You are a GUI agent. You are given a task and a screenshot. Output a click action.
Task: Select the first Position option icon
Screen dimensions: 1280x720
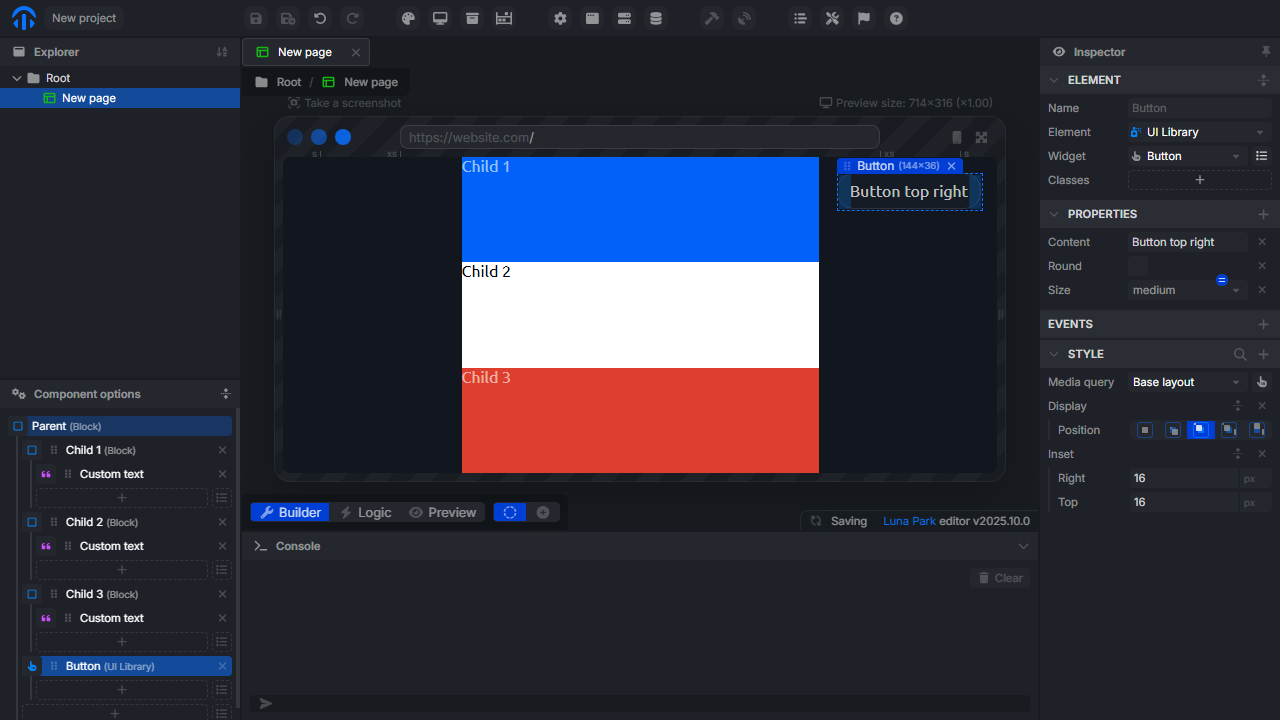tap(1145, 430)
